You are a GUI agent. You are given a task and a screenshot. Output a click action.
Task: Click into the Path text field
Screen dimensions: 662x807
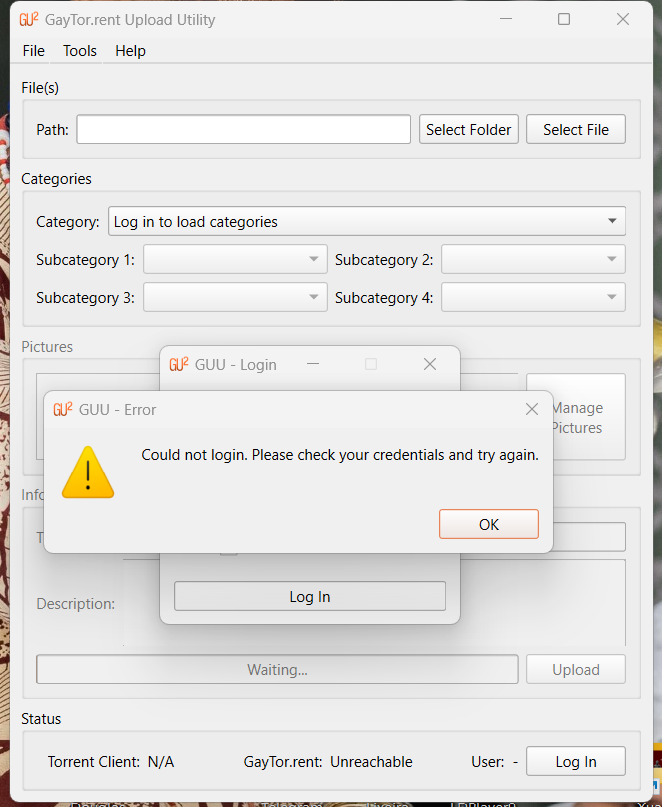point(243,130)
